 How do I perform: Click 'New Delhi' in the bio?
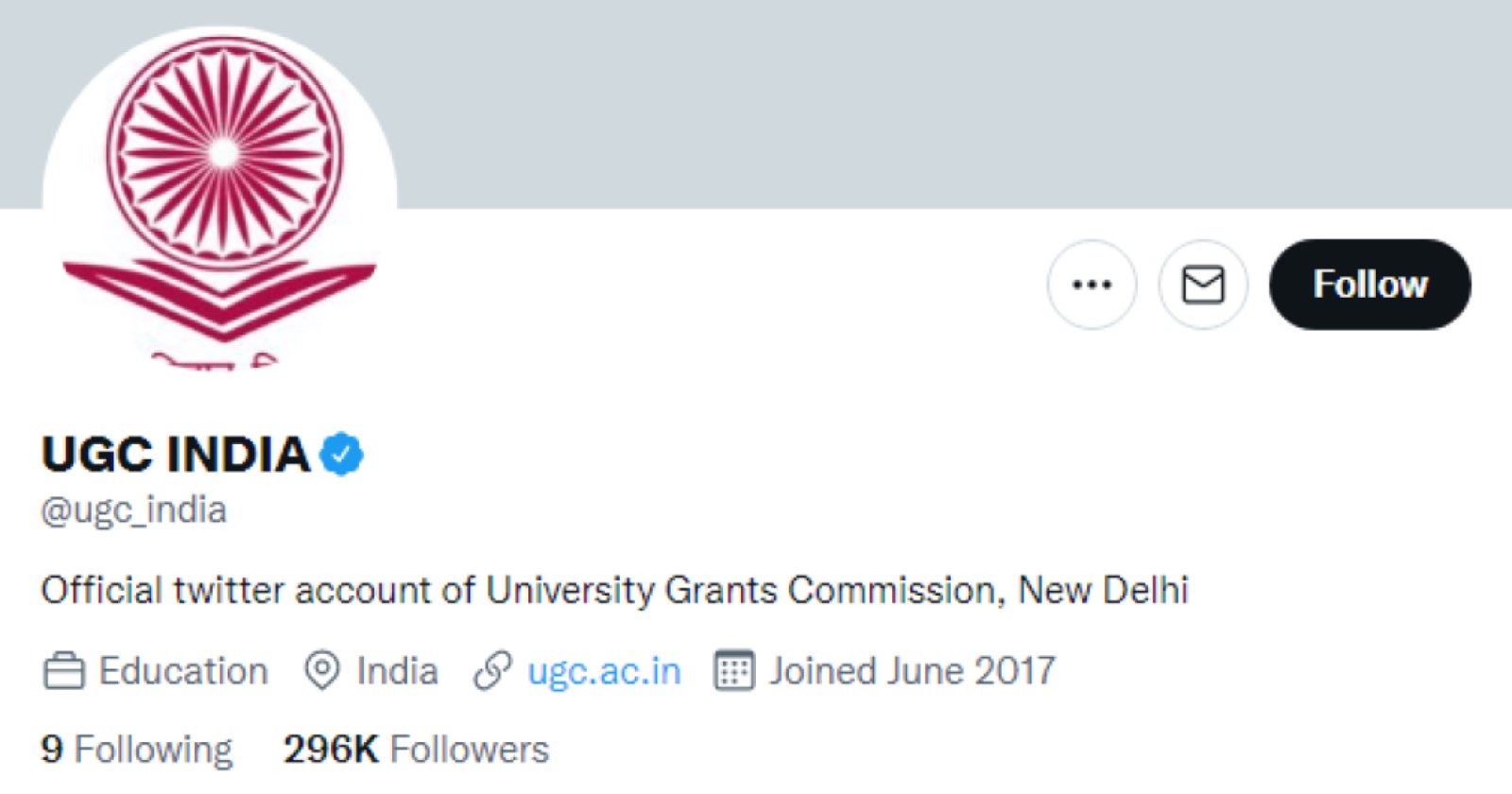click(x=1103, y=591)
